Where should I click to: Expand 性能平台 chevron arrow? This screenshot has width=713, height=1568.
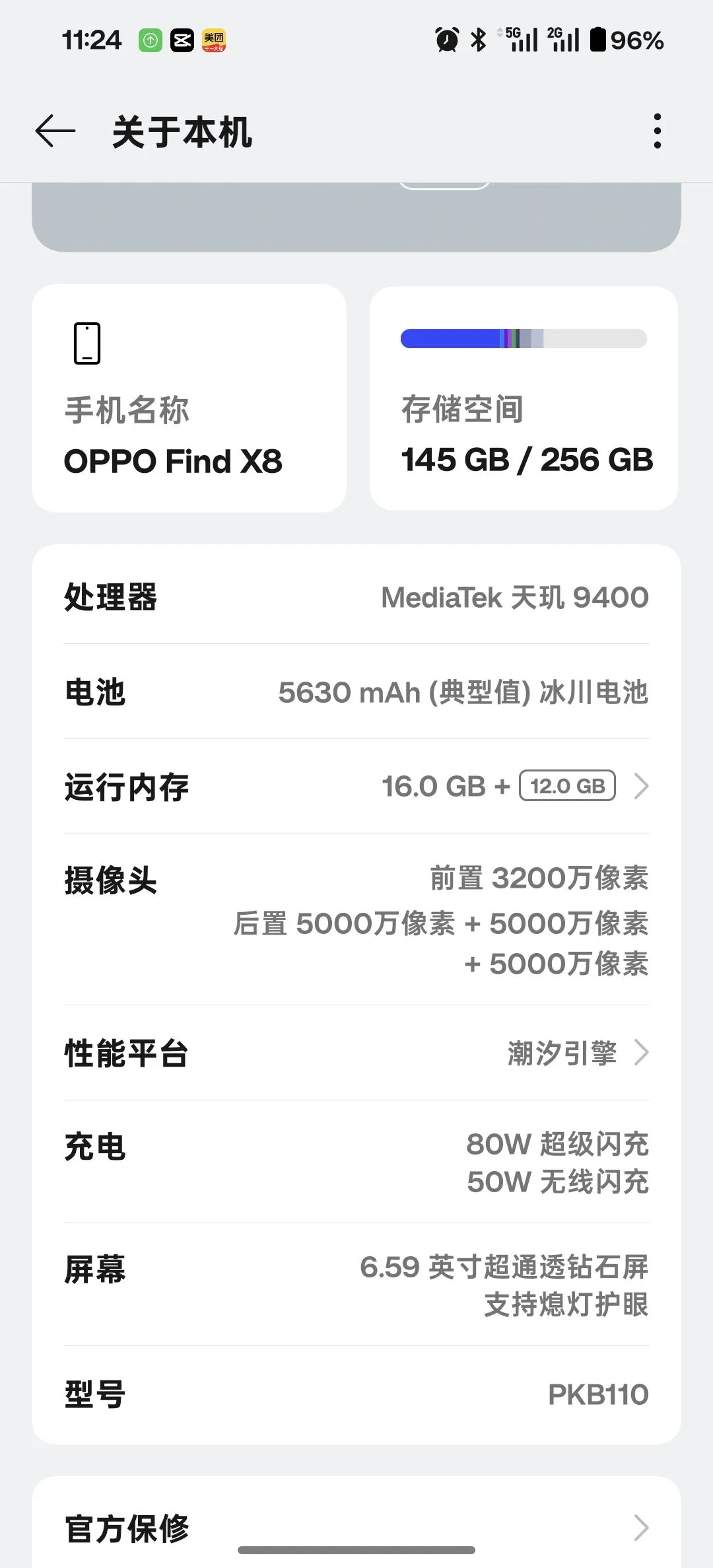(x=641, y=1053)
